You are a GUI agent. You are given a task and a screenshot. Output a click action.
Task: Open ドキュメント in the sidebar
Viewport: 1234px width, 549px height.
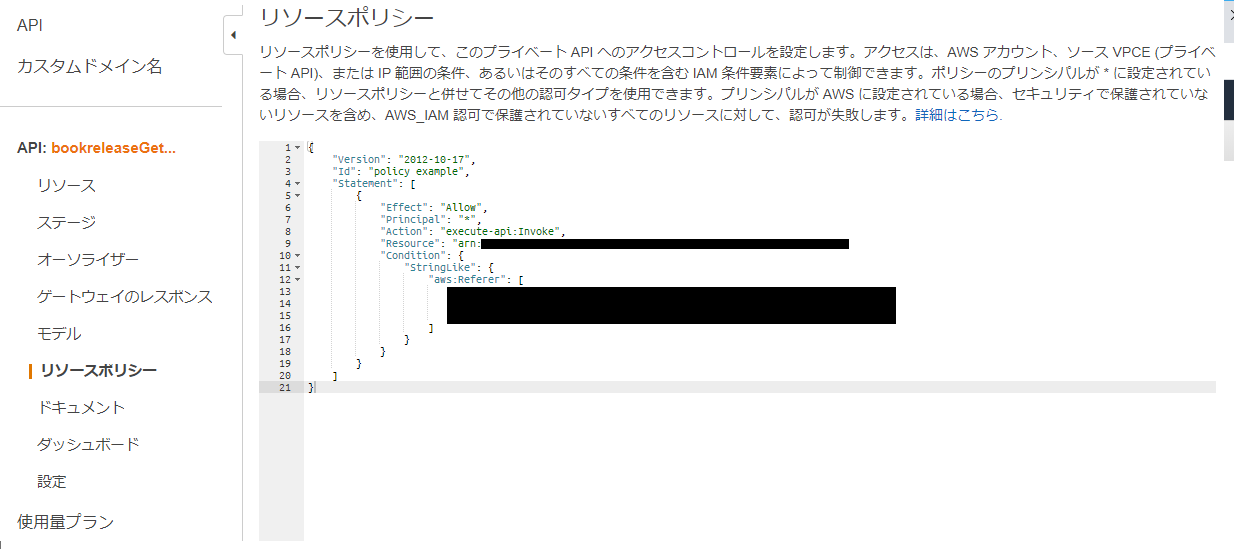point(81,408)
